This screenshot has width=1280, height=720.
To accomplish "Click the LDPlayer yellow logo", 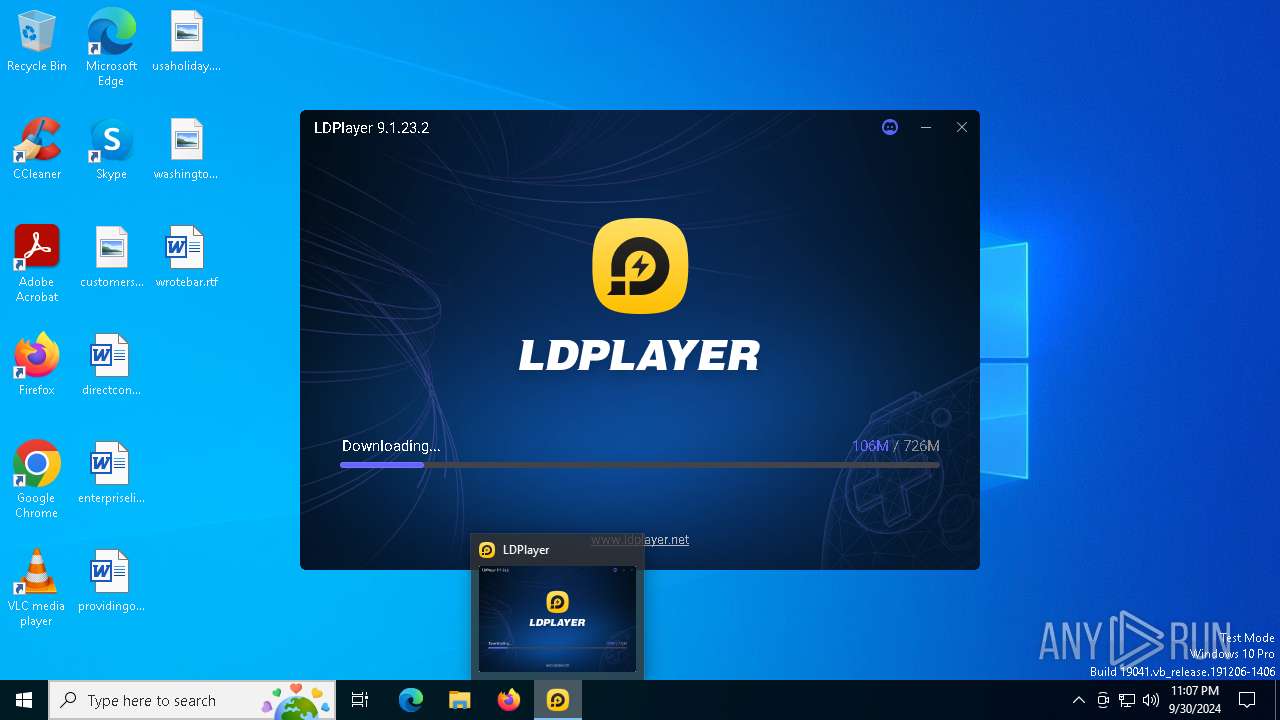I will 640,266.
